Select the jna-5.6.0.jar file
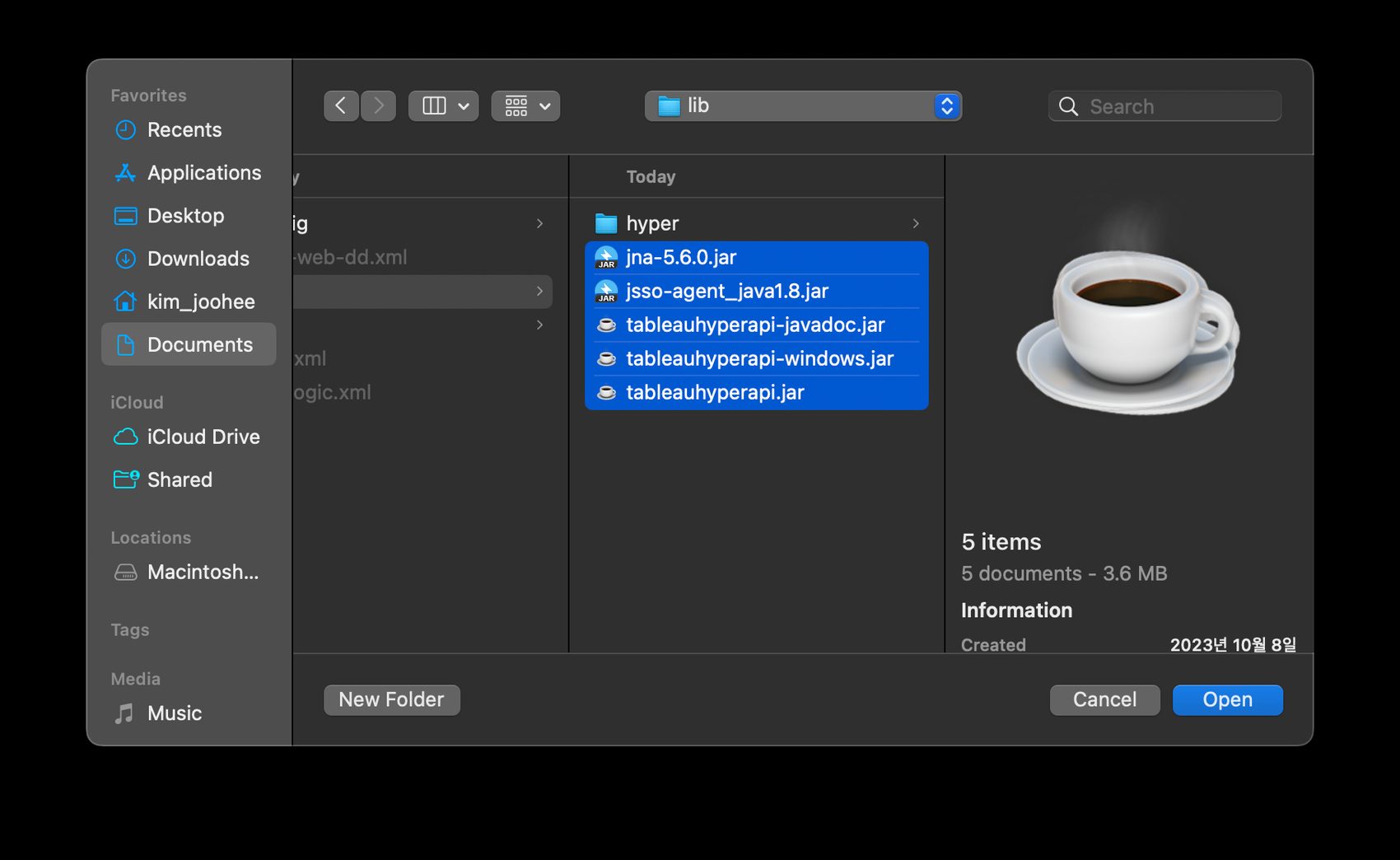This screenshot has height=860, width=1400. coord(681,258)
